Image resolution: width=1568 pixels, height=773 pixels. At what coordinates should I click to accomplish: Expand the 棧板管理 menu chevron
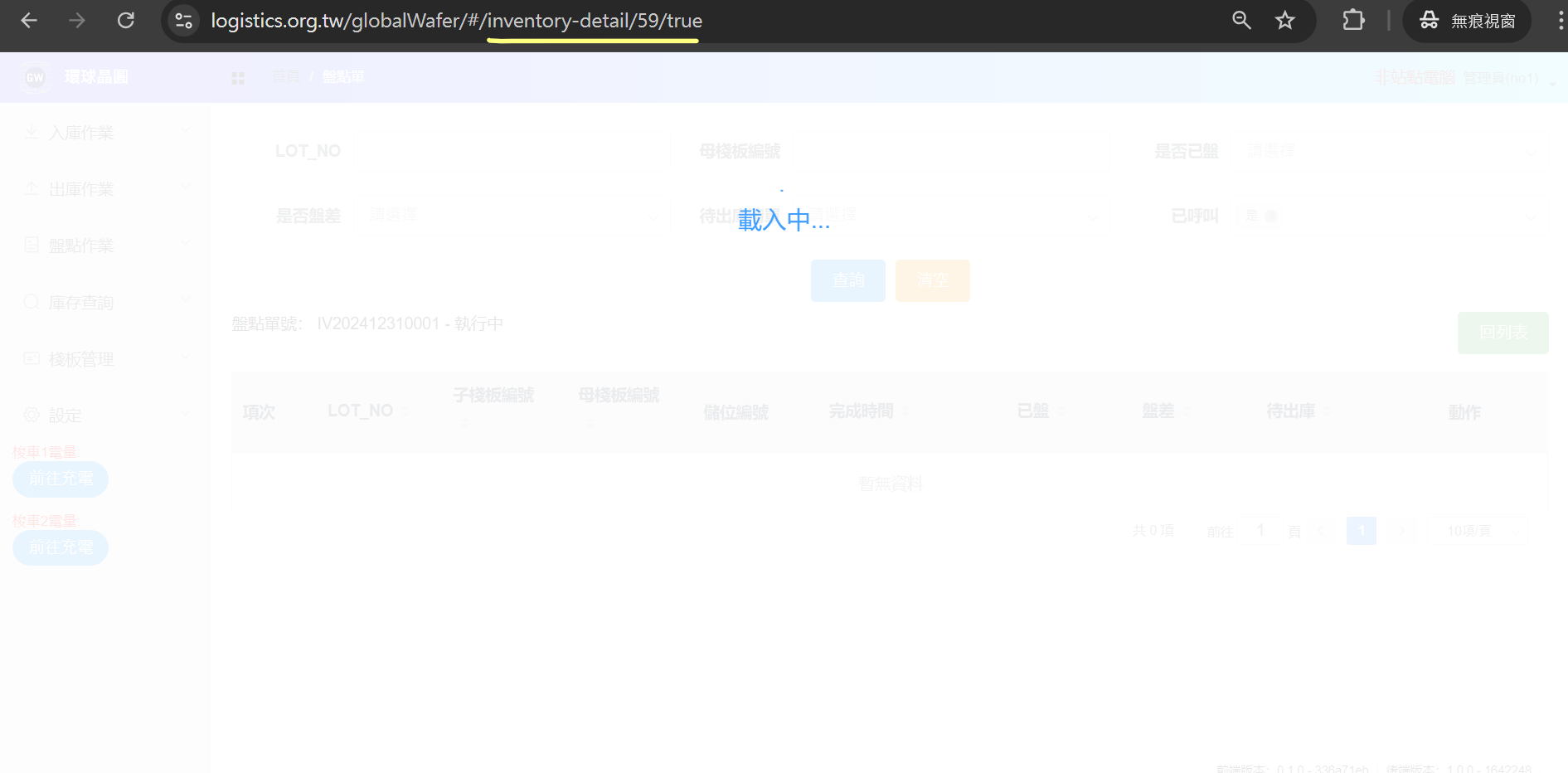[x=186, y=357]
